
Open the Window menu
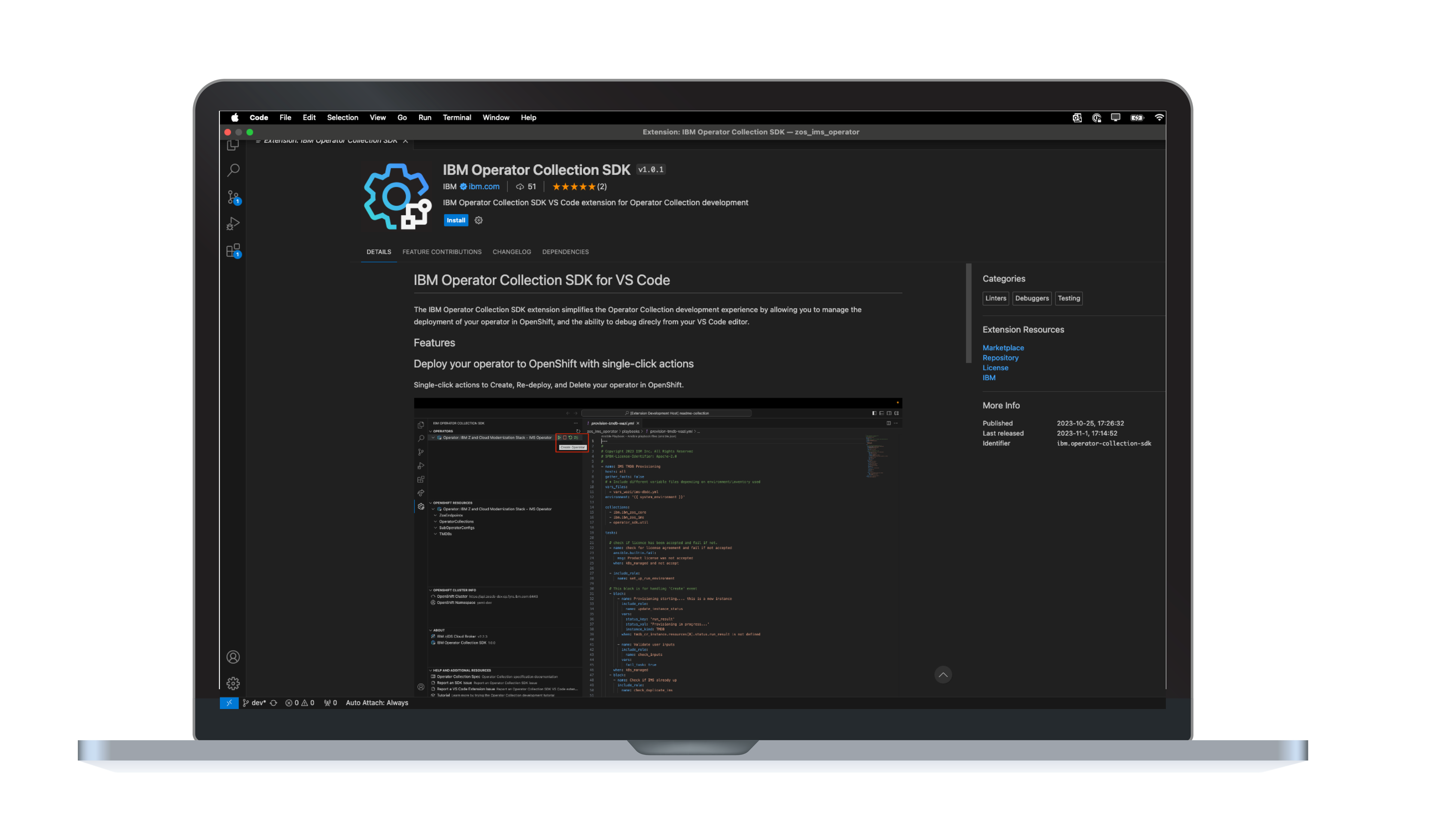496,117
